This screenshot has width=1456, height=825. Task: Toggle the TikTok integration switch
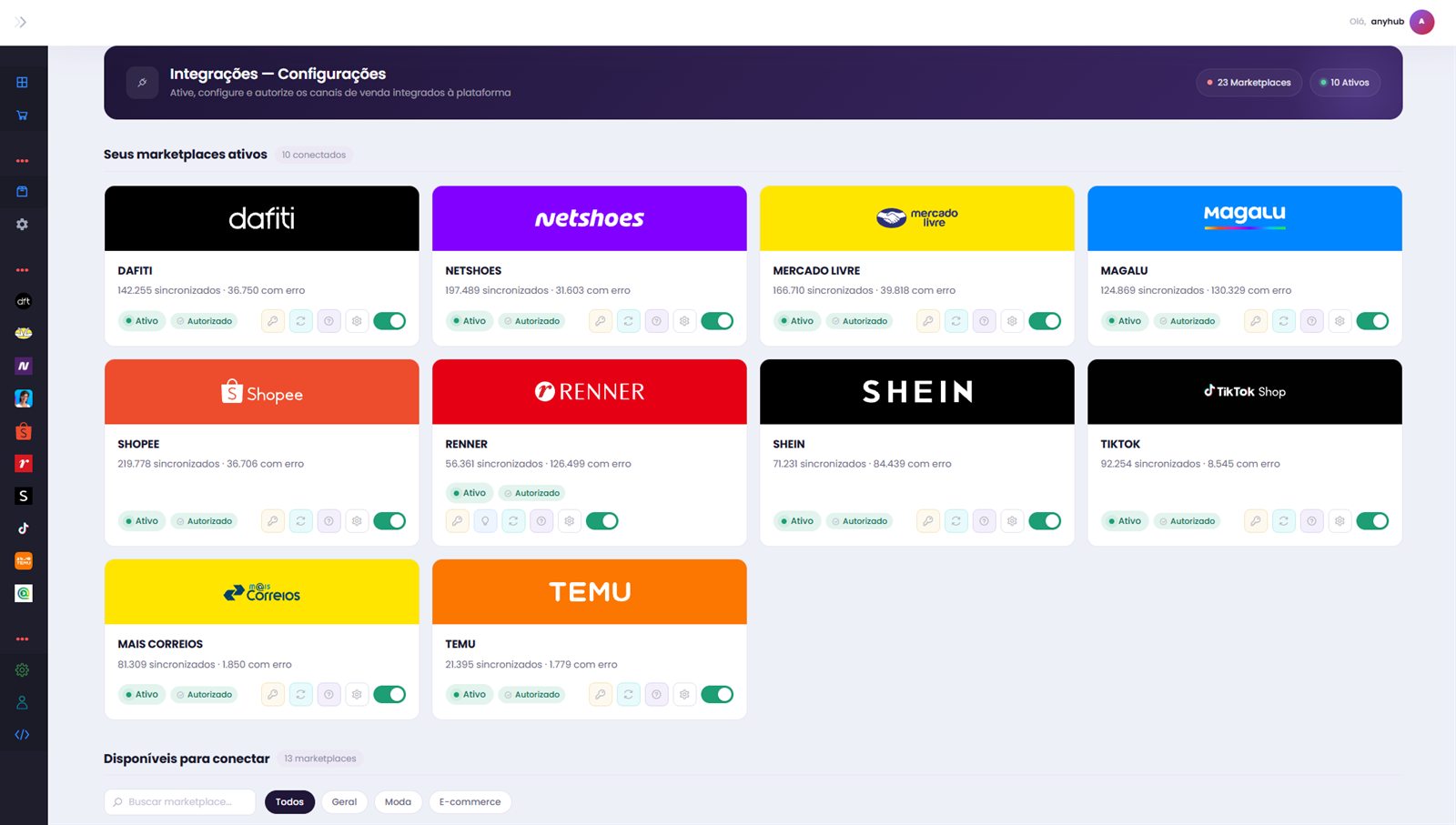pyautogui.click(x=1372, y=521)
